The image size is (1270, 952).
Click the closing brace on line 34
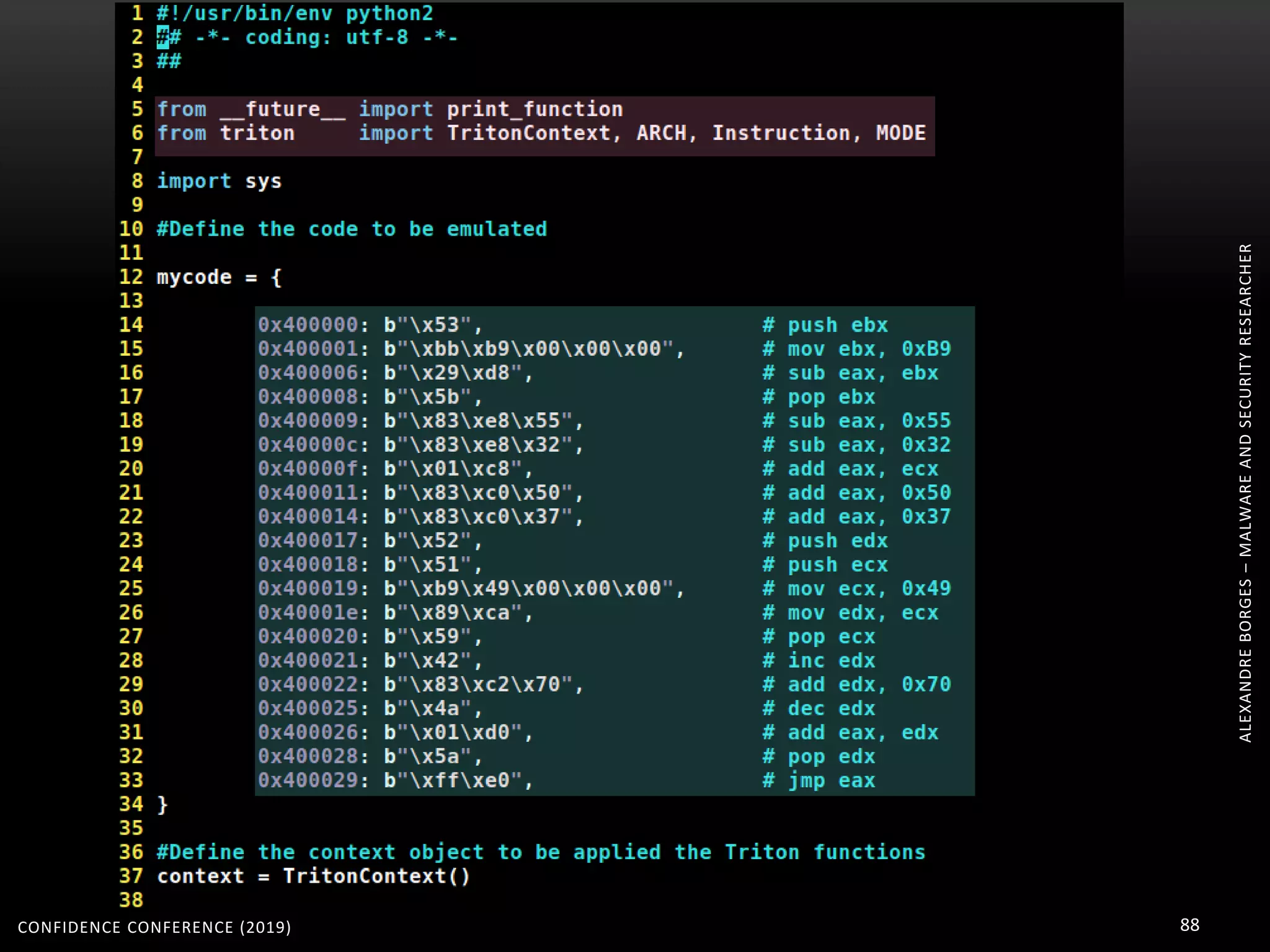pos(162,804)
